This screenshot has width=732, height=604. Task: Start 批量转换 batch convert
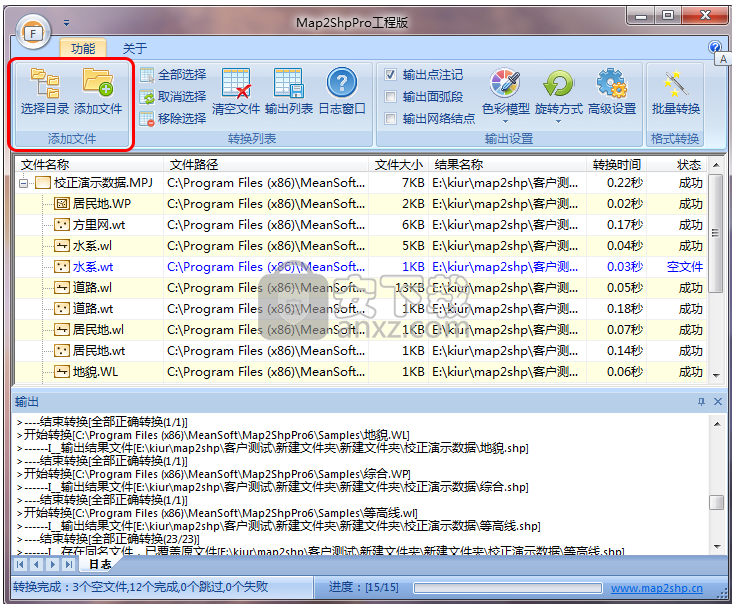coord(676,84)
